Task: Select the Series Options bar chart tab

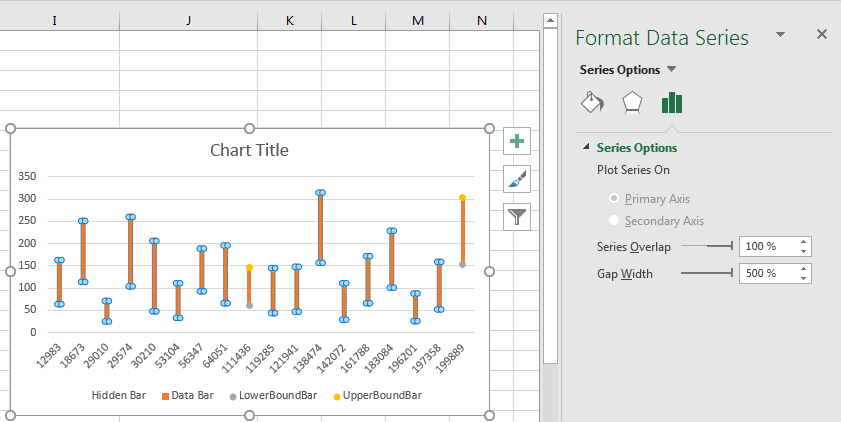Action: click(672, 102)
